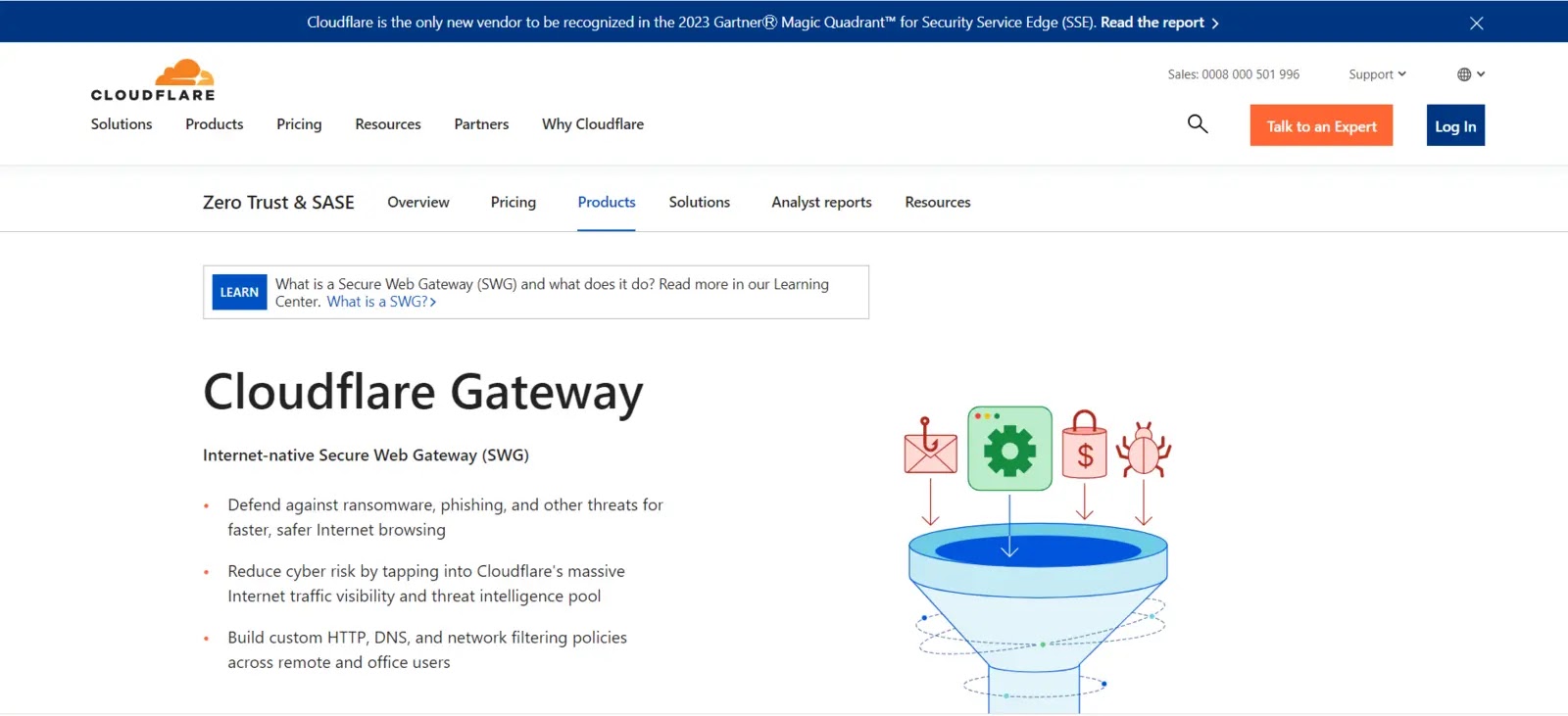This screenshot has width=1568, height=716.
Task: Click the Cloudflare cloud logo
Action: tap(153, 80)
